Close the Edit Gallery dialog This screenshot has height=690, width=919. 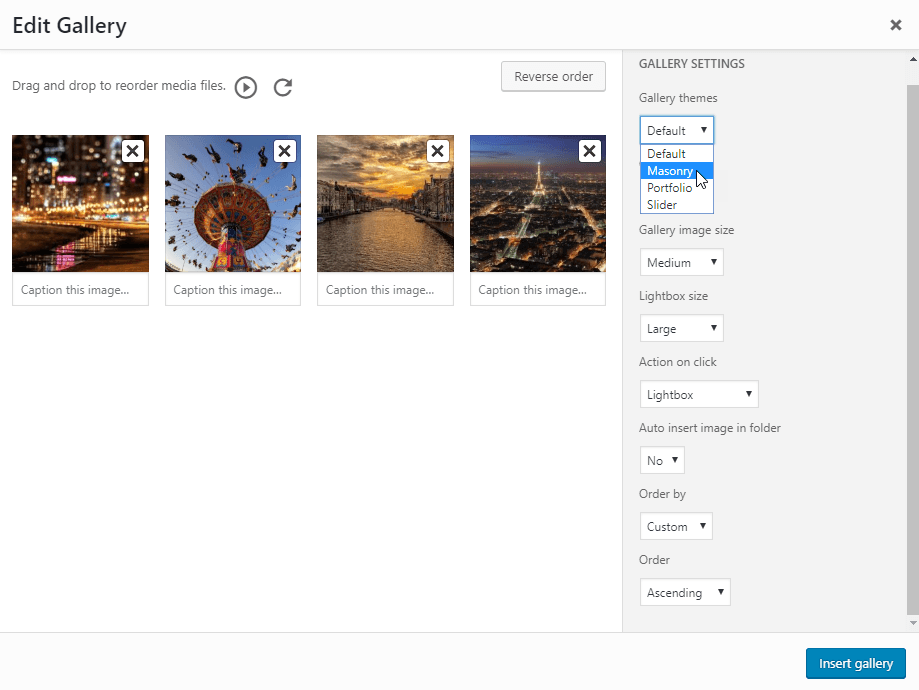(896, 25)
